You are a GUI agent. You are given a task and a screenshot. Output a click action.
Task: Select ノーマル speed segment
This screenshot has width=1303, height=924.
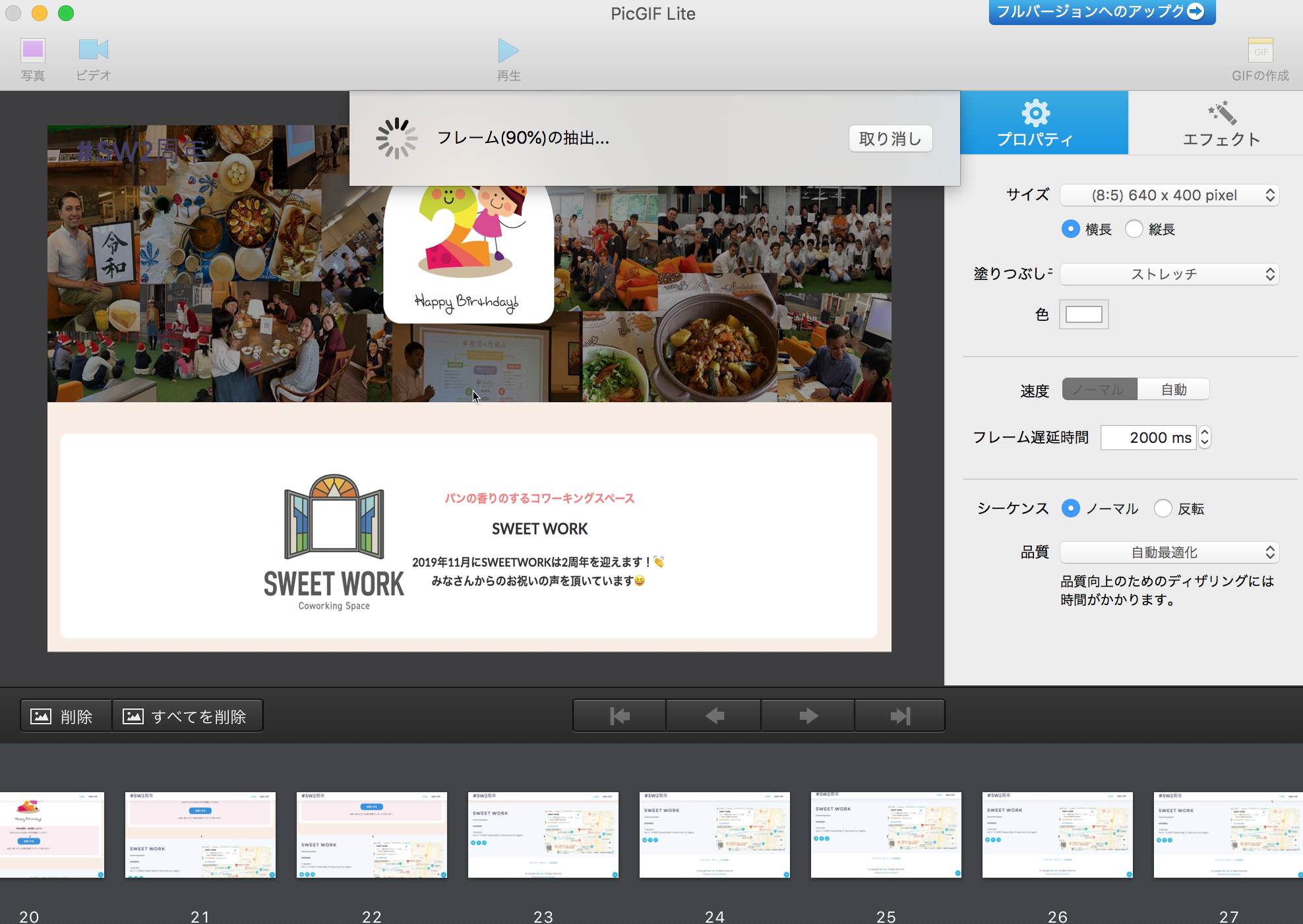point(1099,390)
